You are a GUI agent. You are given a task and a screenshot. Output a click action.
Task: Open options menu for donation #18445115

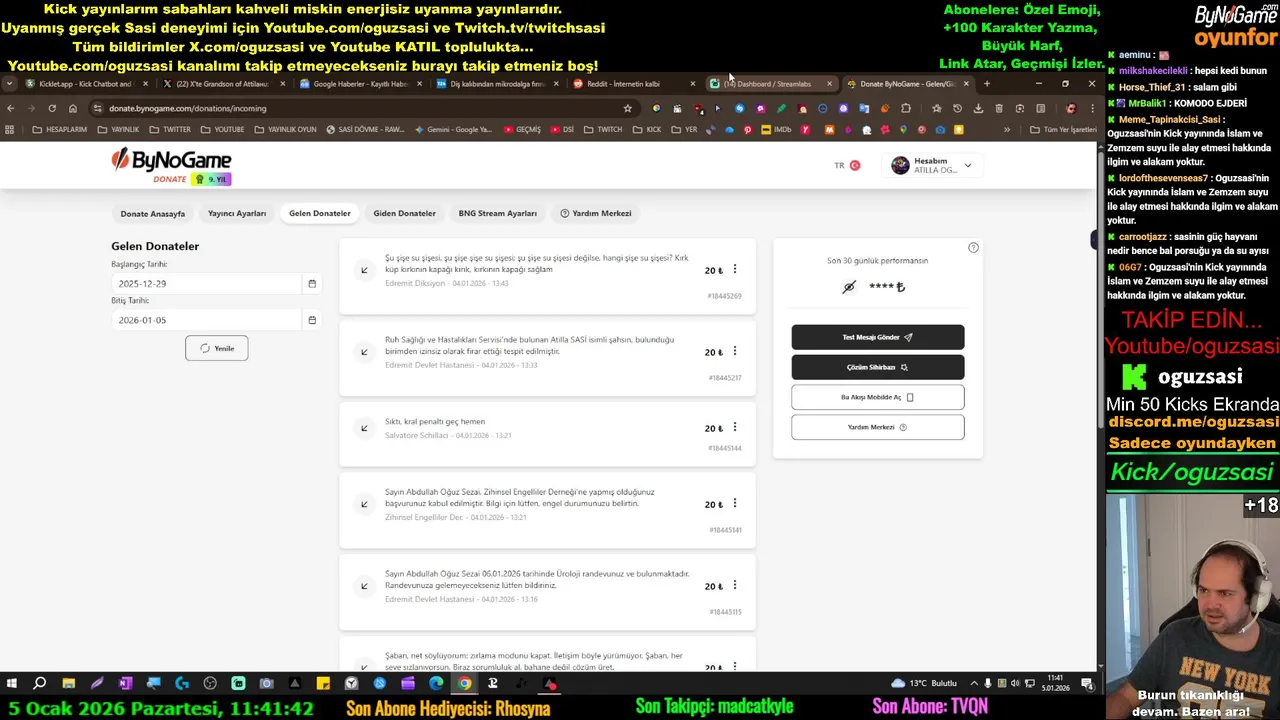[735, 585]
